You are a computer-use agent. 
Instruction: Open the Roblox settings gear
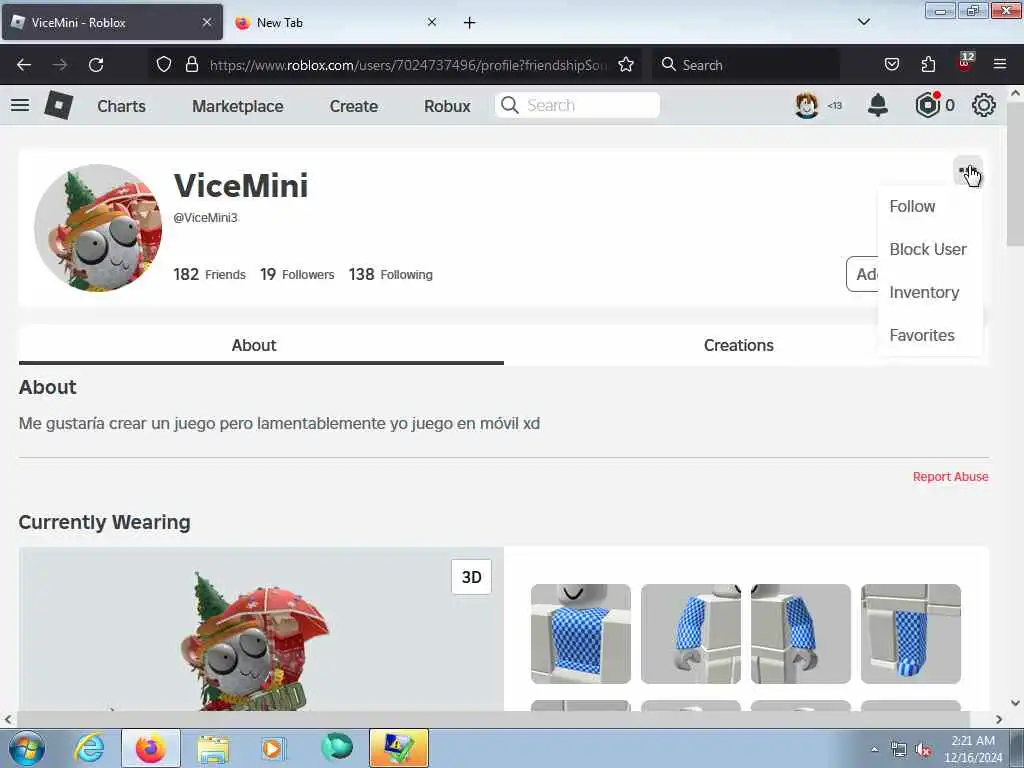984,105
